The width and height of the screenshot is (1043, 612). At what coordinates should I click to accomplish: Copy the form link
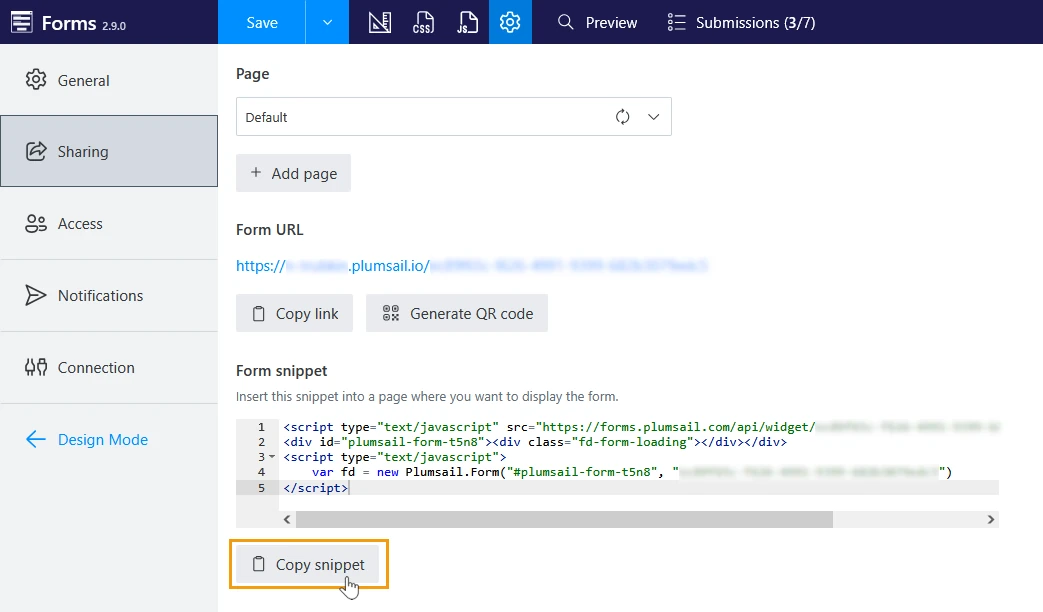tap(294, 313)
